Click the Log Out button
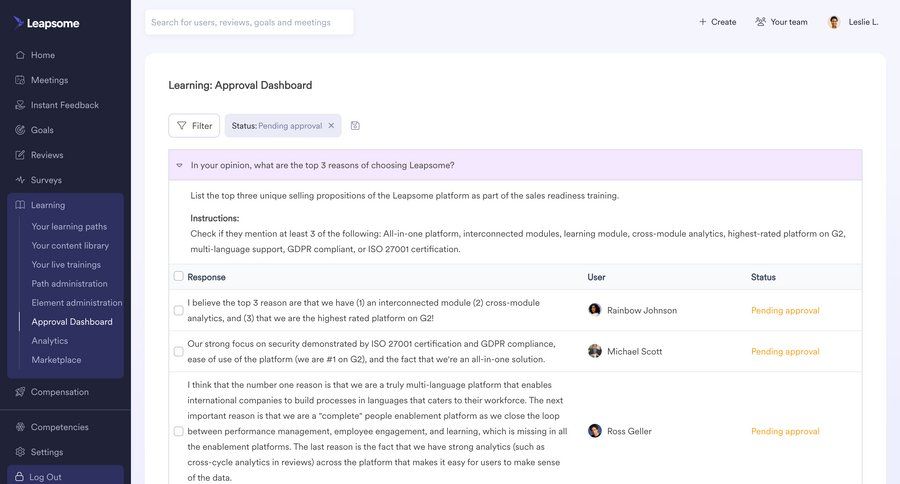Viewport: 900px width, 484px height. [65, 475]
